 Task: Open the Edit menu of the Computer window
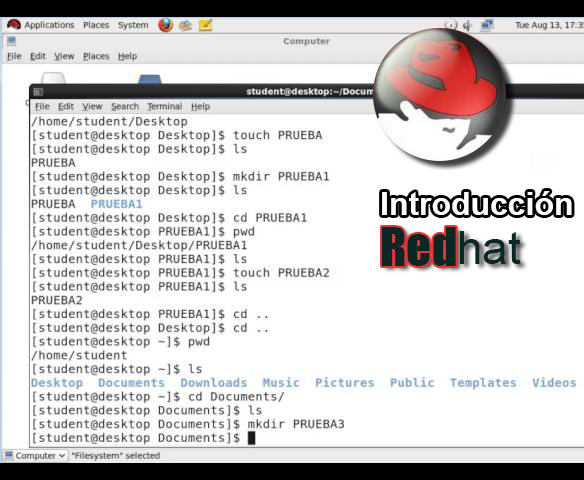pos(38,56)
